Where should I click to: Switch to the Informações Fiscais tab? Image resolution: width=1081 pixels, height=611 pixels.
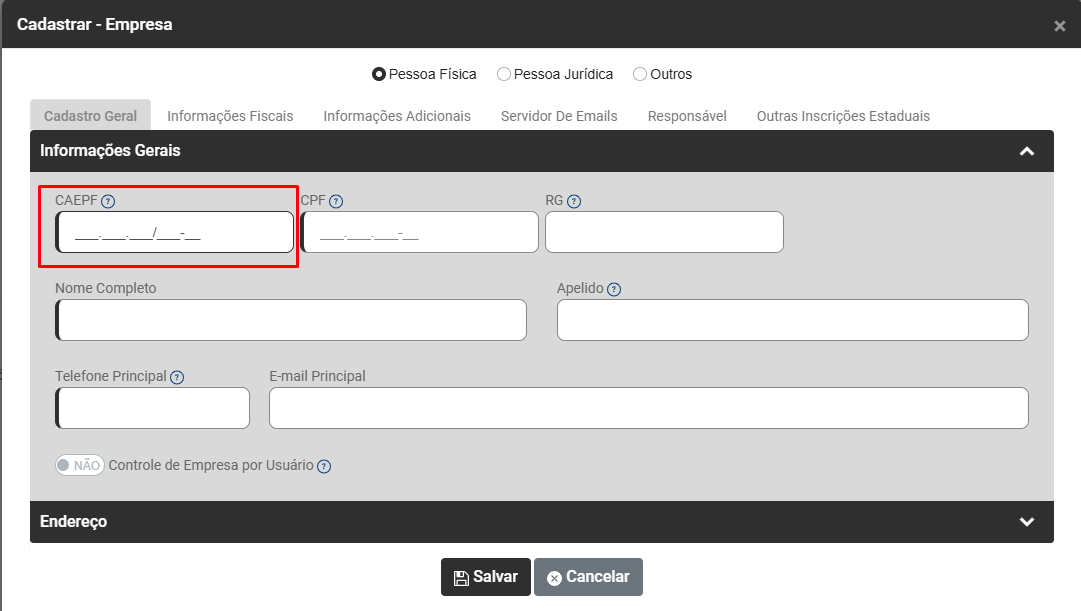tap(230, 116)
